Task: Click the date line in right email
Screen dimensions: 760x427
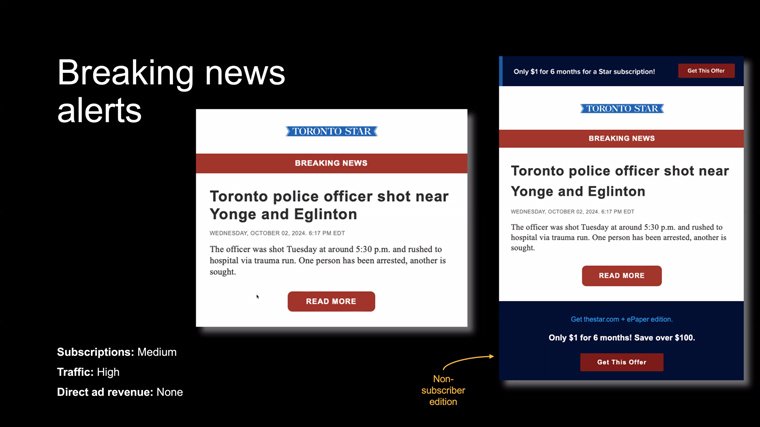Action: pos(572,212)
